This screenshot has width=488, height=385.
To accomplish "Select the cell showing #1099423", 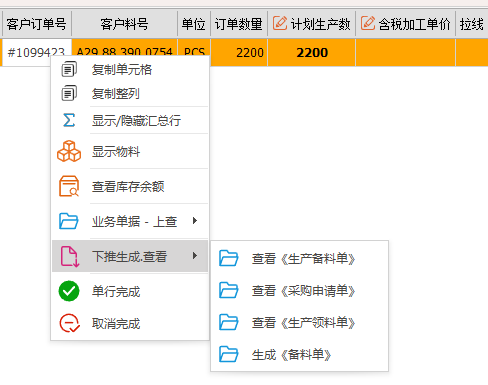I will (37, 52).
